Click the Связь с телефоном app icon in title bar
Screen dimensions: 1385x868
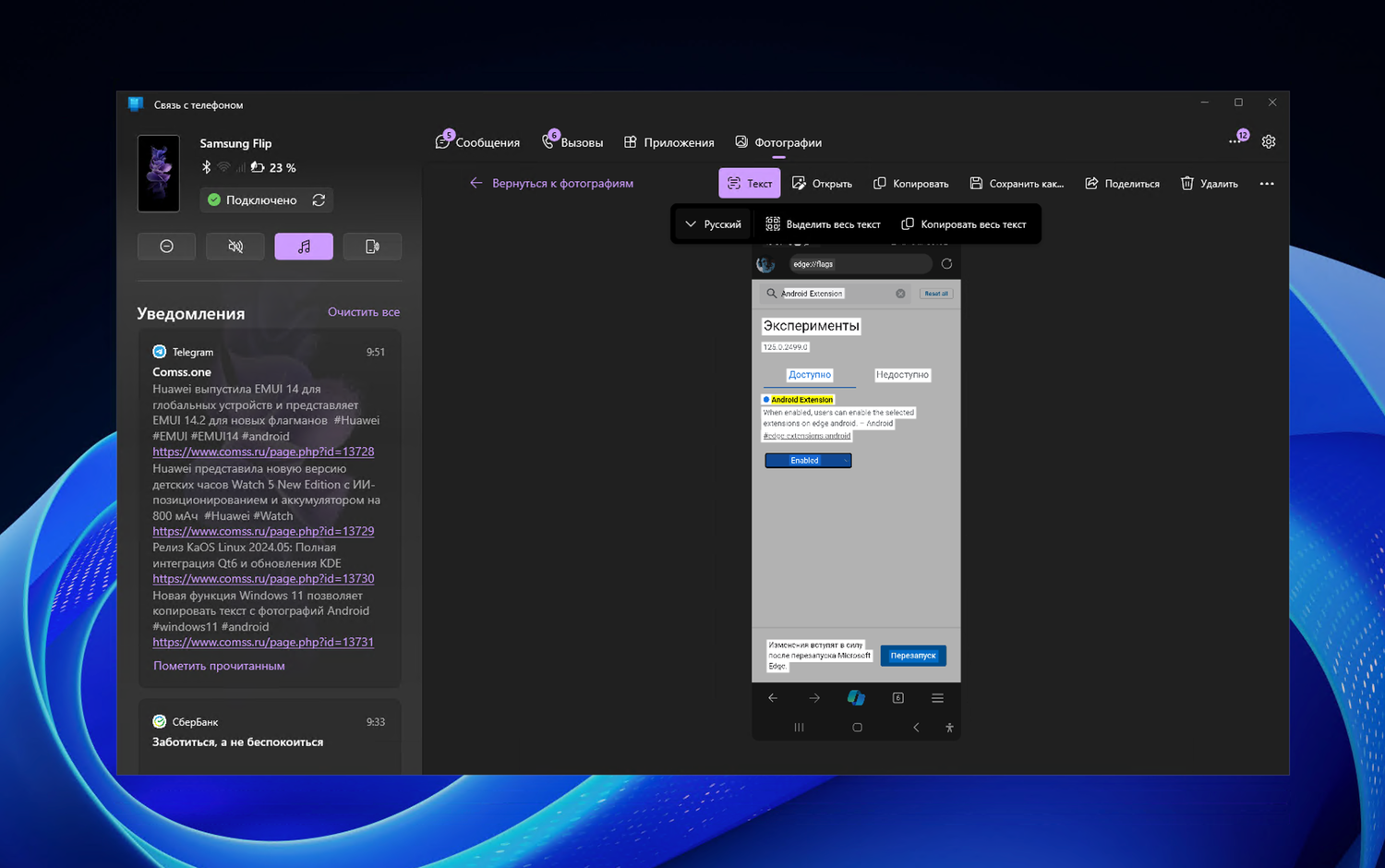coord(136,104)
